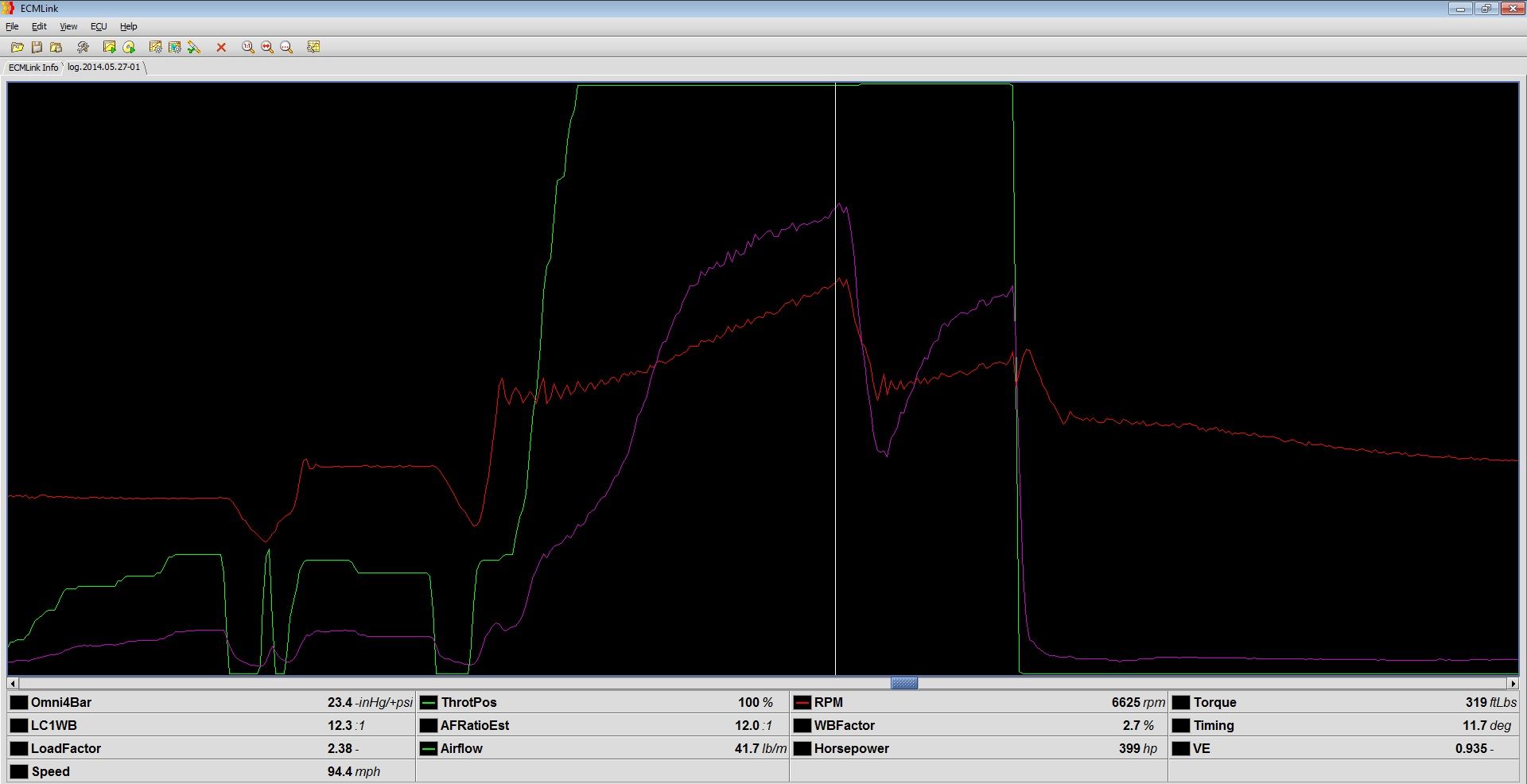The height and width of the screenshot is (784, 1527).
Task: Click the filtered table with gear icon
Action: tap(174, 47)
